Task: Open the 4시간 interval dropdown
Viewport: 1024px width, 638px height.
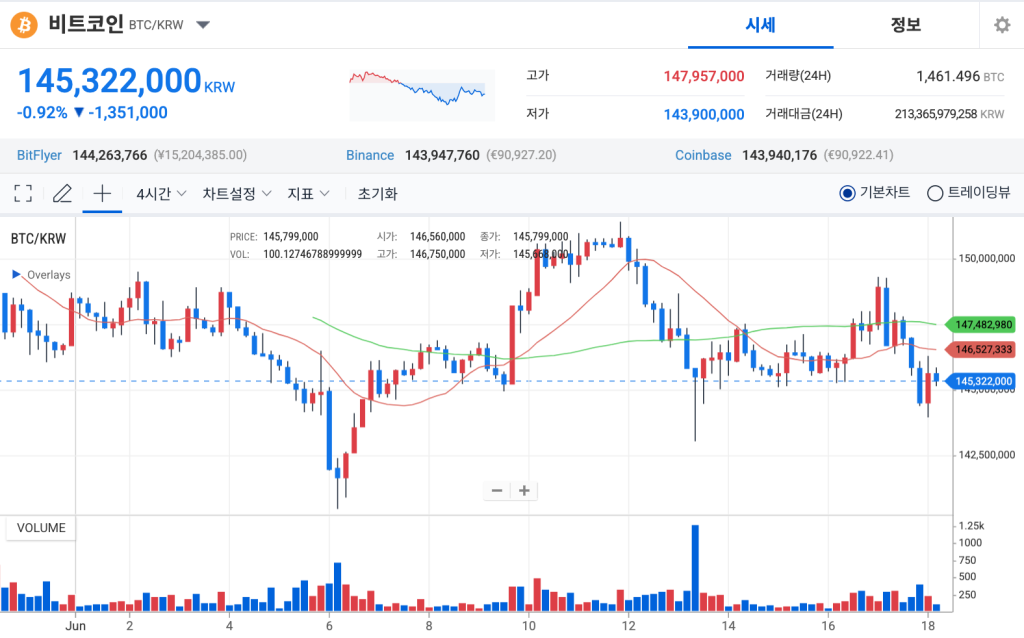Action: pyautogui.click(x=161, y=194)
